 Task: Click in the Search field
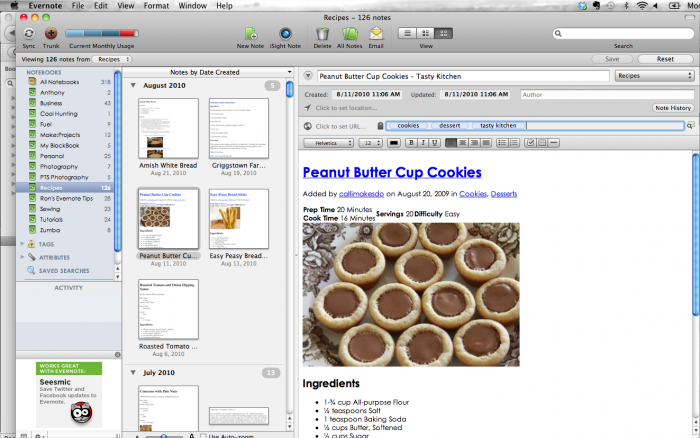click(x=623, y=33)
